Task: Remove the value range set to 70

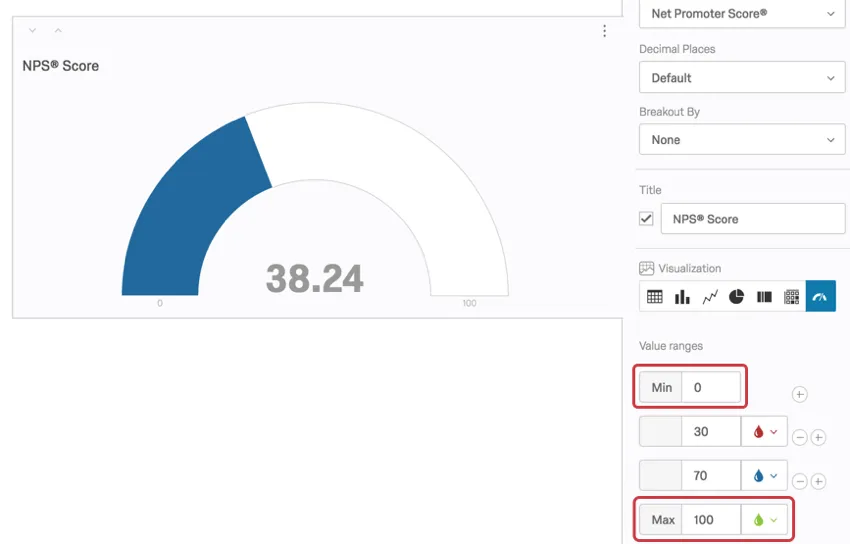Action: [x=800, y=481]
